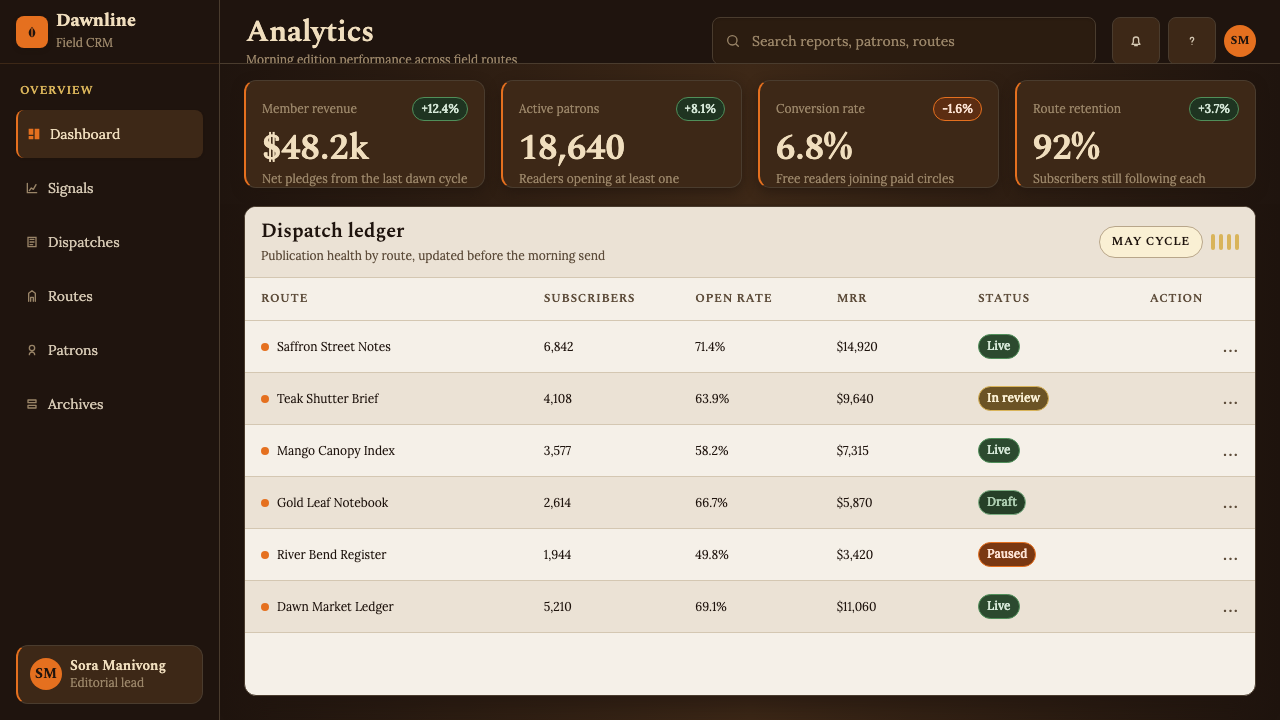The height and width of the screenshot is (720, 1280).
Task: Open the notifications bell
Action: (x=1136, y=41)
